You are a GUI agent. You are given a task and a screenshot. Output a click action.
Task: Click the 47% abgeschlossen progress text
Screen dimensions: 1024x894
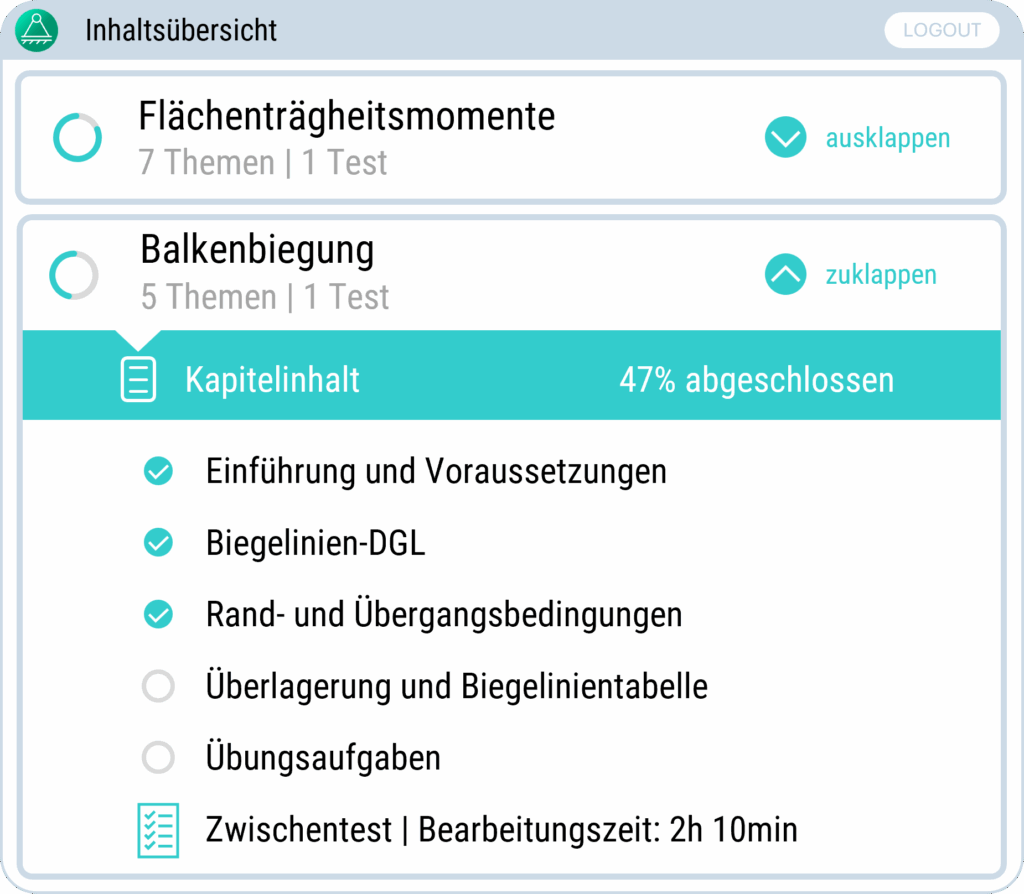[756, 380]
